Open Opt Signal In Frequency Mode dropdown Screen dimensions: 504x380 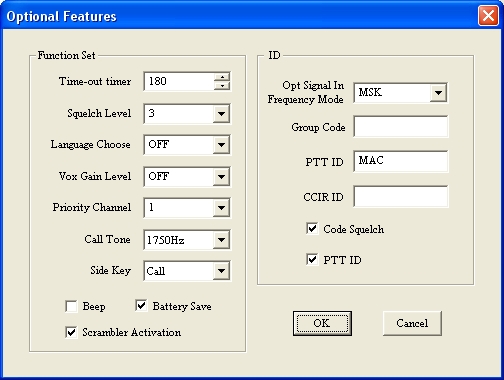pyautogui.click(x=438, y=93)
